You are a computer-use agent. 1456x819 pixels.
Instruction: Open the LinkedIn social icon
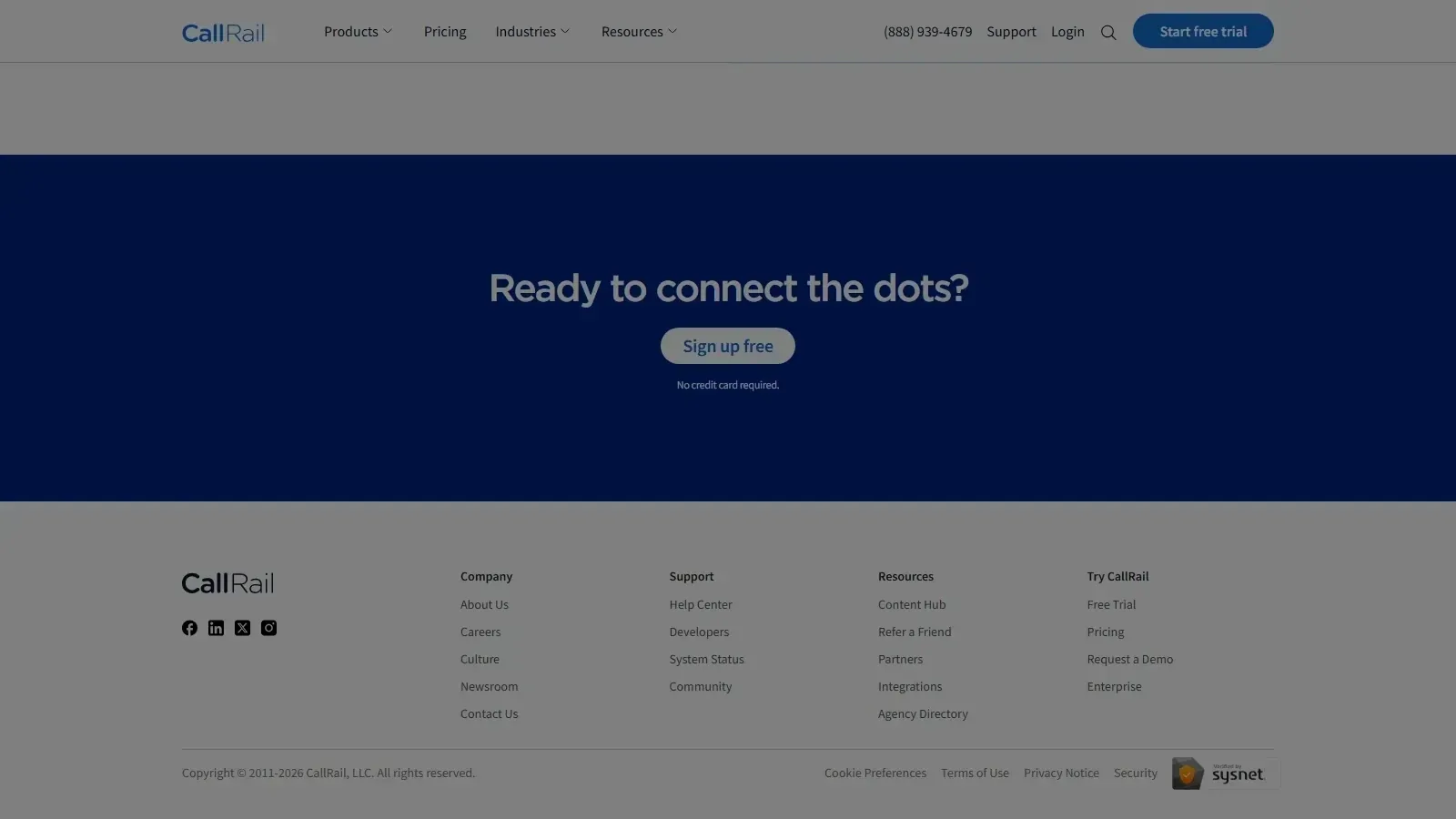(216, 628)
